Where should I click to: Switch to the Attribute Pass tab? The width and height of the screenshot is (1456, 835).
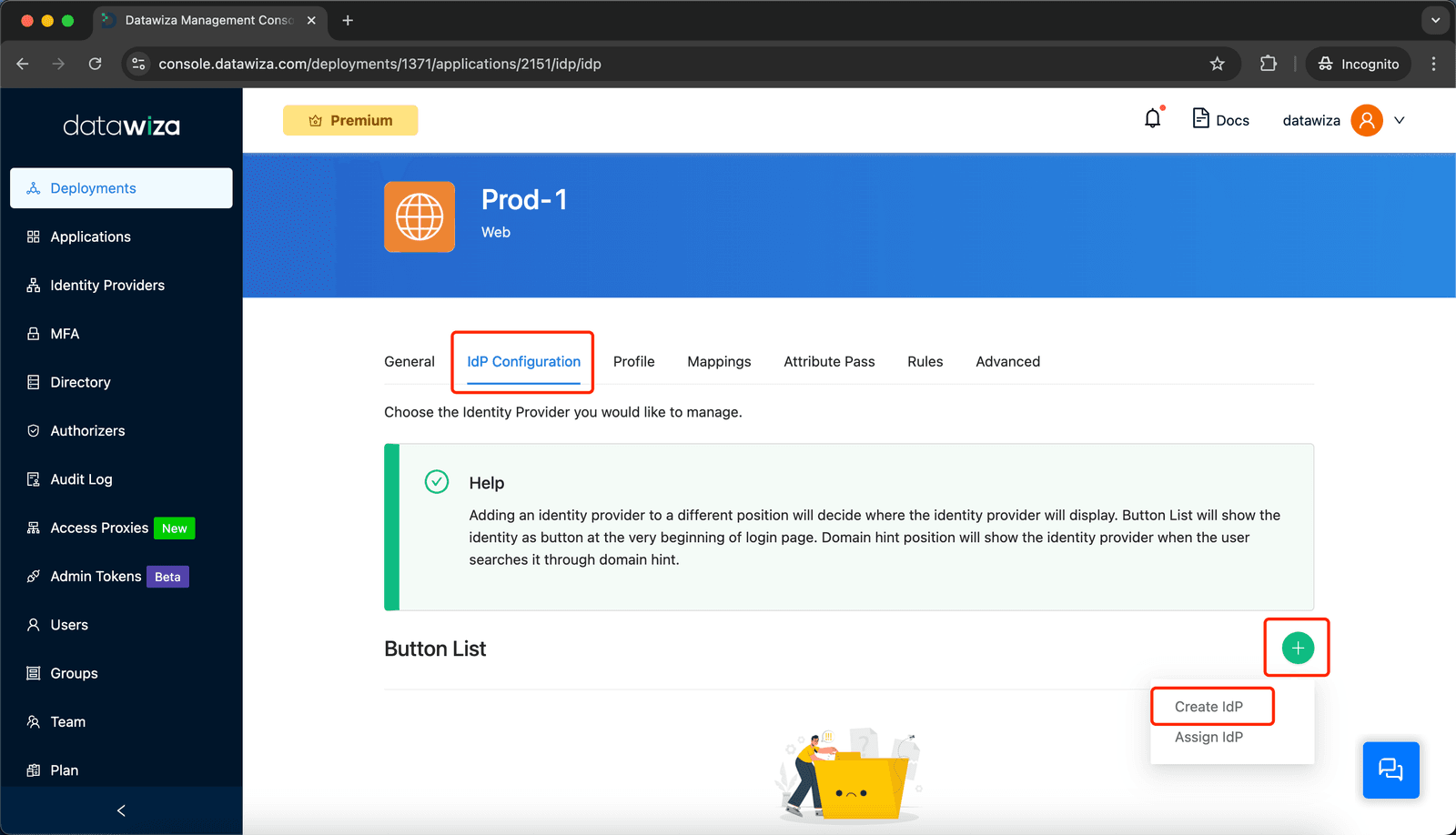coord(829,361)
